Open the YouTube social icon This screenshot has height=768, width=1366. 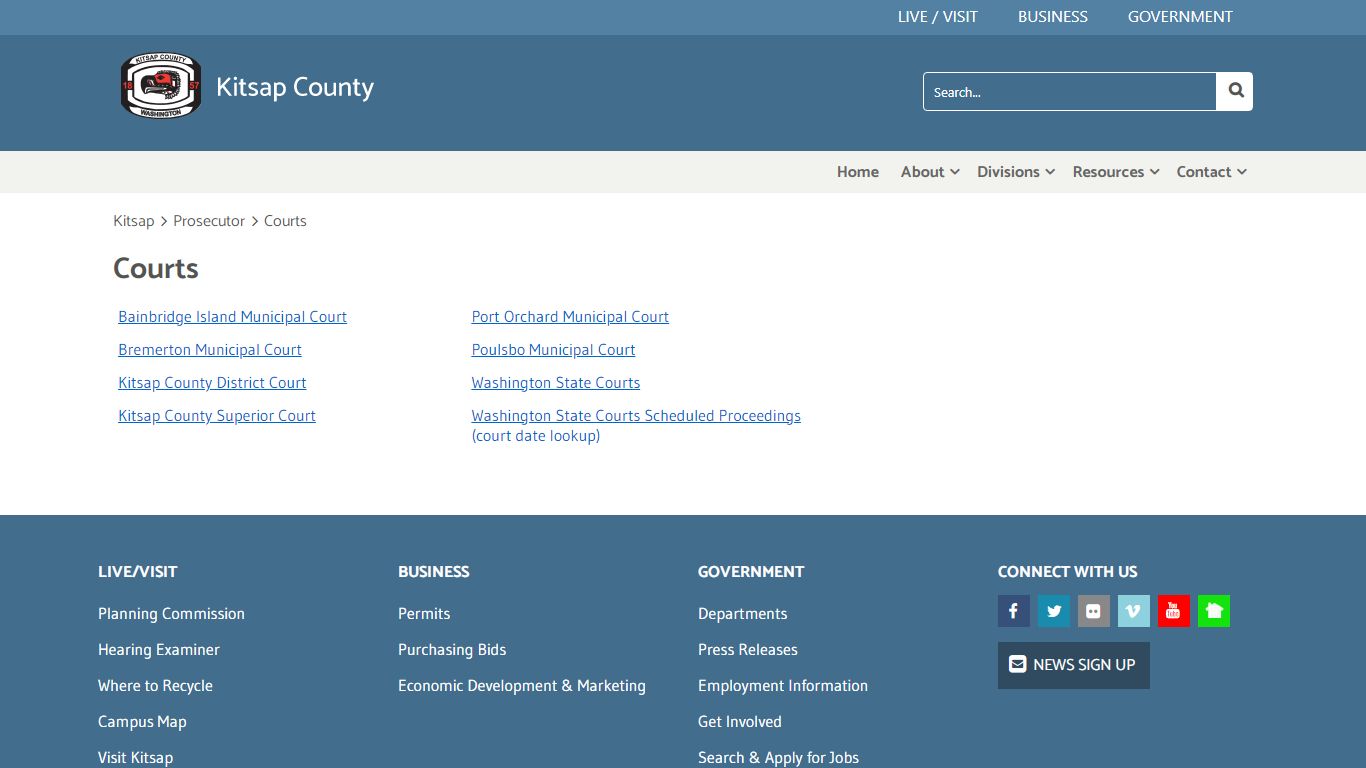(1173, 611)
